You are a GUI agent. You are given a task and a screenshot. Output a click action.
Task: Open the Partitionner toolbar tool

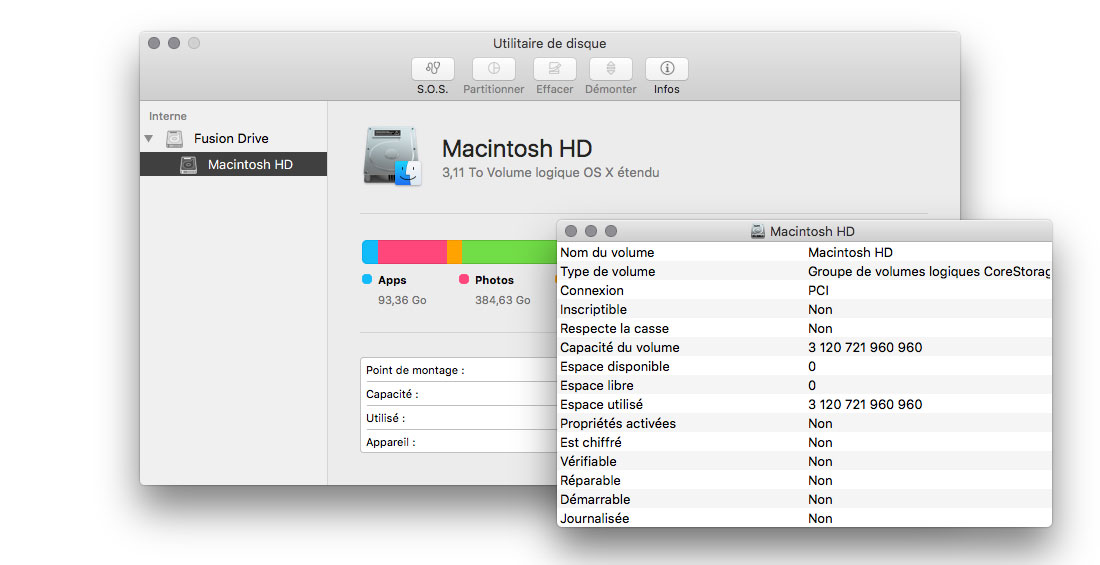pyautogui.click(x=493, y=69)
